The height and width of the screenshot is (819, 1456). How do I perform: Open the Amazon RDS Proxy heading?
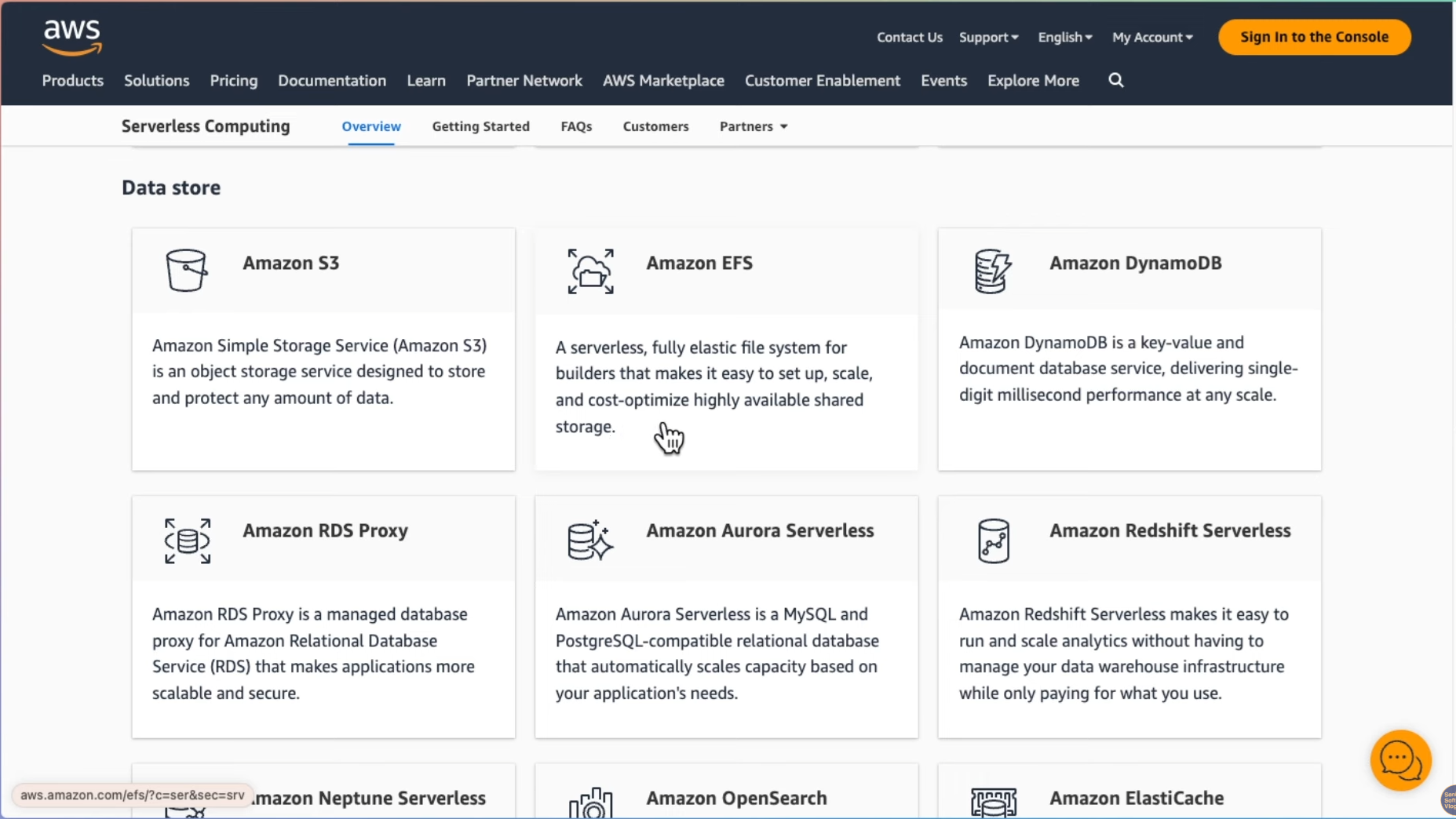click(325, 531)
